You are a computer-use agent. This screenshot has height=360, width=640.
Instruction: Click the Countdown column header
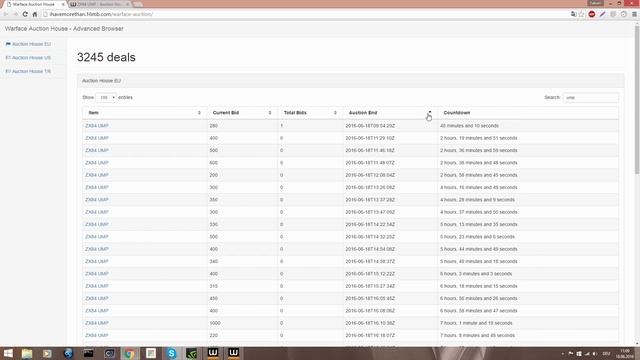point(528,113)
